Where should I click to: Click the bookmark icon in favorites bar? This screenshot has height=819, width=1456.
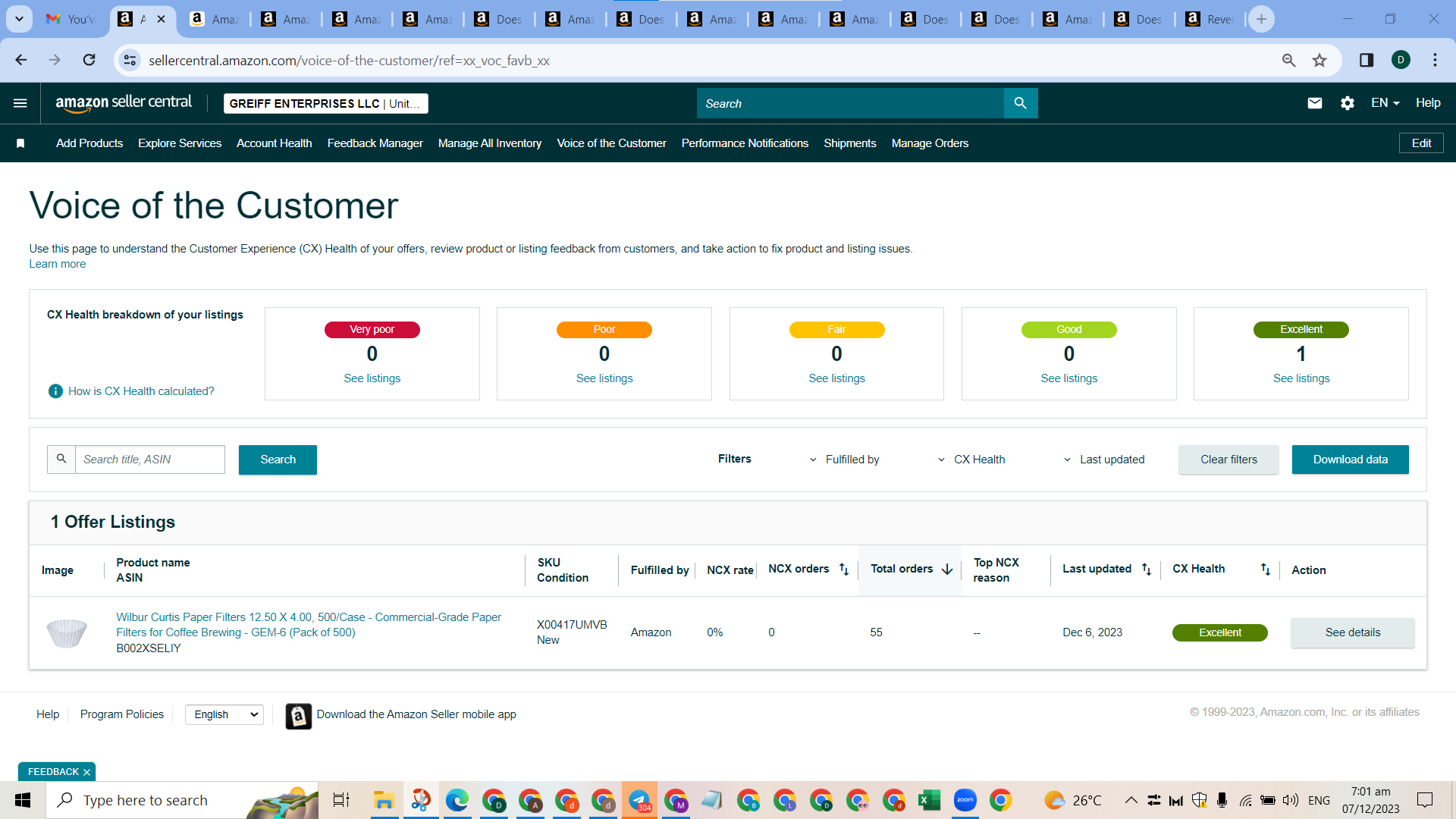(x=20, y=143)
